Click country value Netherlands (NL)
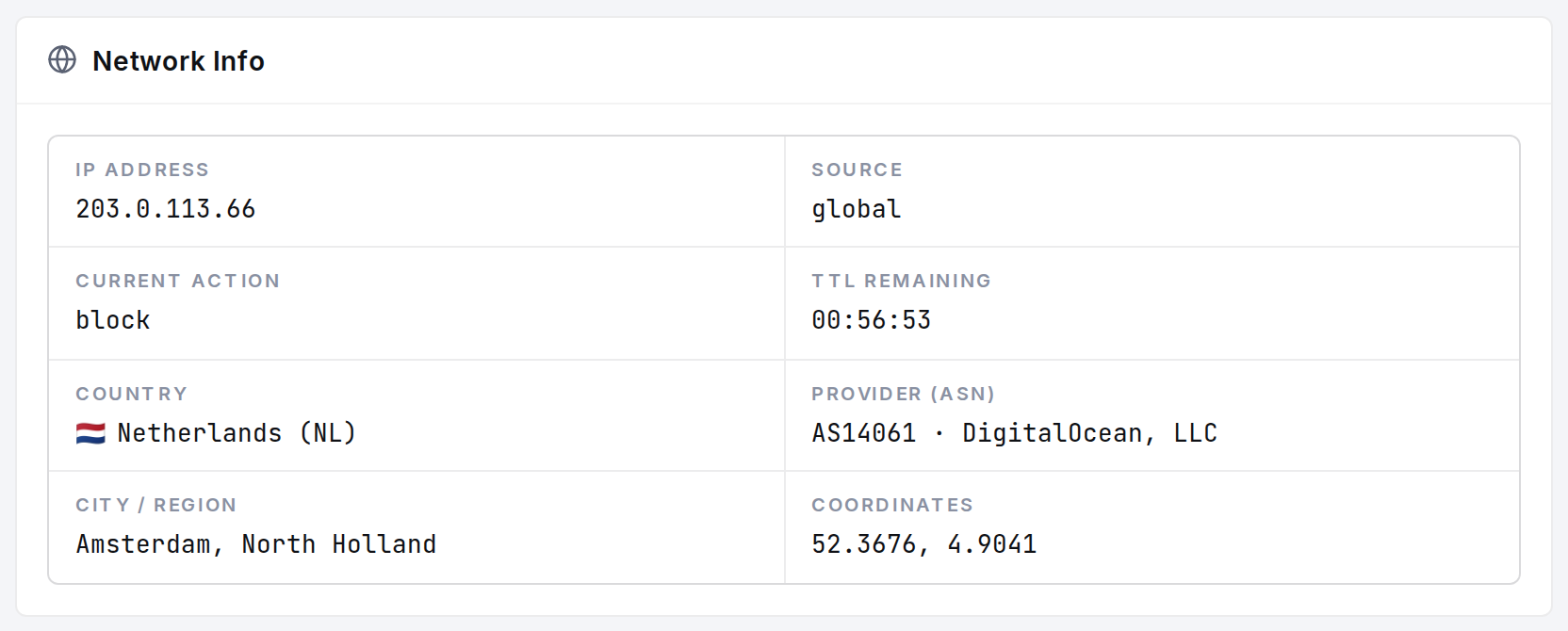This screenshot has height=631, width=1568. (x=237, y=433)
